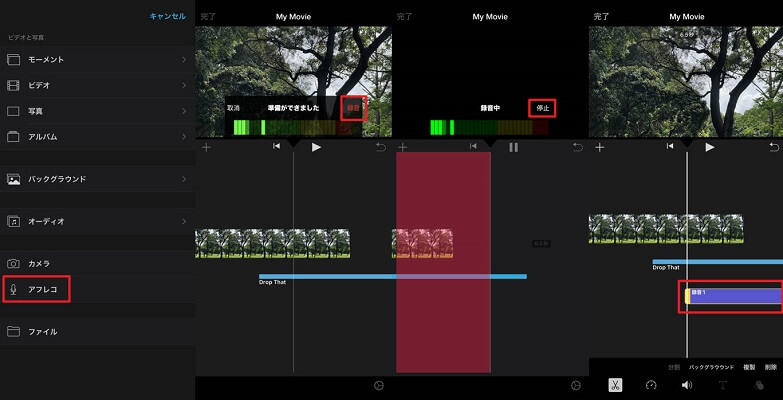The height and width of the screenshot is (400, 783).
Task: Tap 削除 to delete the clip
Action: click(x=771, y=367)
